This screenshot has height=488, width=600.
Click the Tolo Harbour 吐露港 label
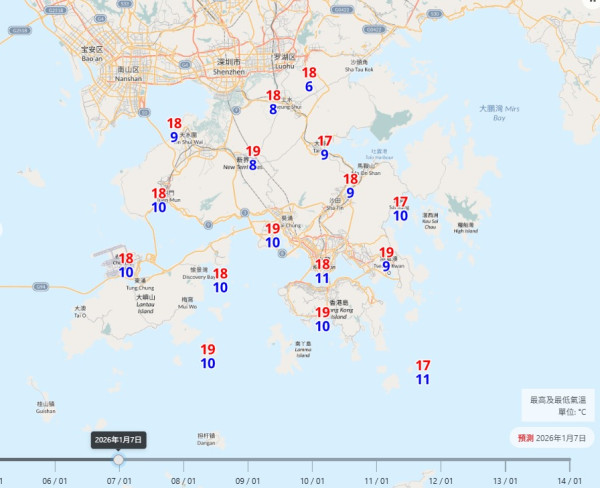[379, 154]
